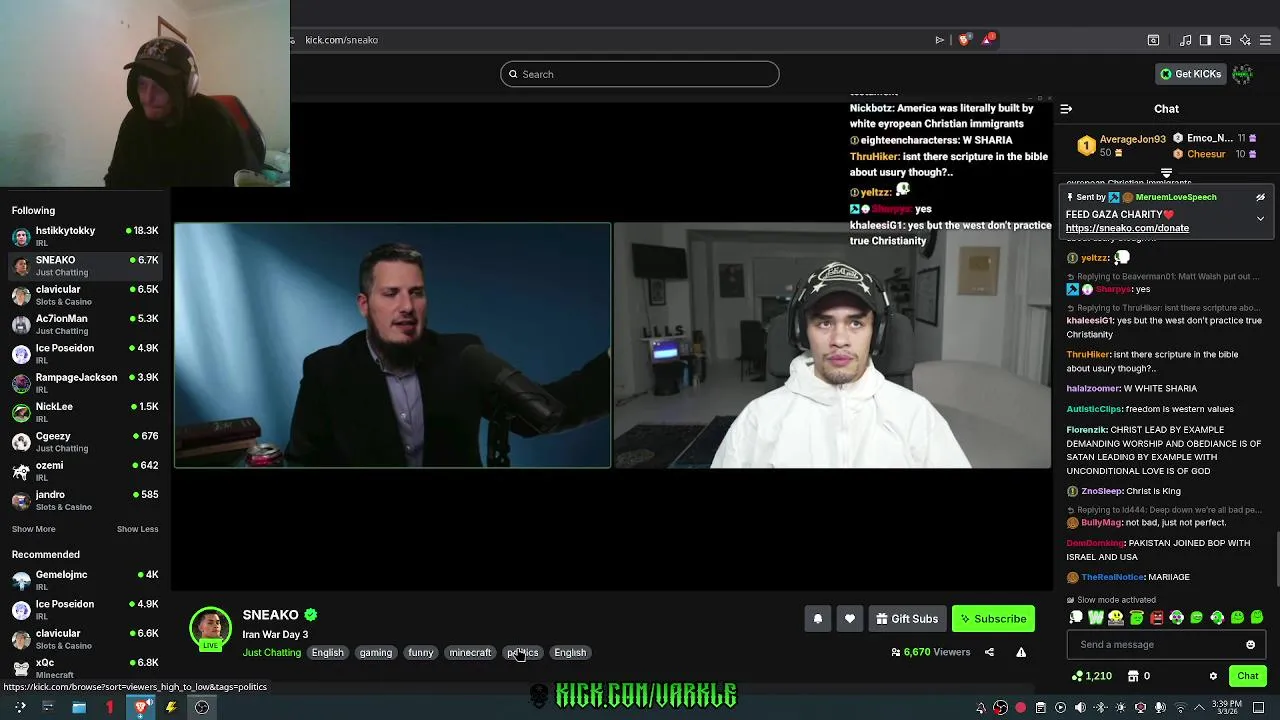This screenshot has height=720, width=1280.
Task: Report stream via warning triangle icon
Action: click(1021, 652)
